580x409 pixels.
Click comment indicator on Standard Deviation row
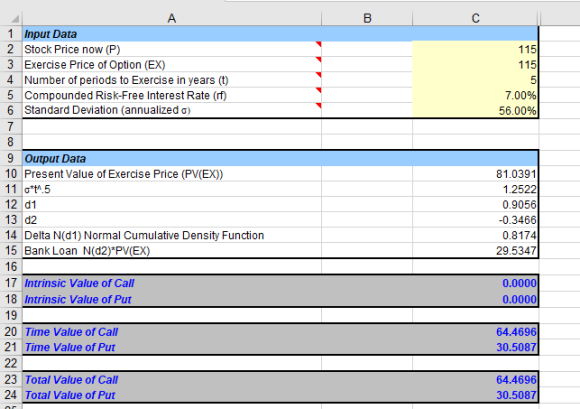(318, 106)
